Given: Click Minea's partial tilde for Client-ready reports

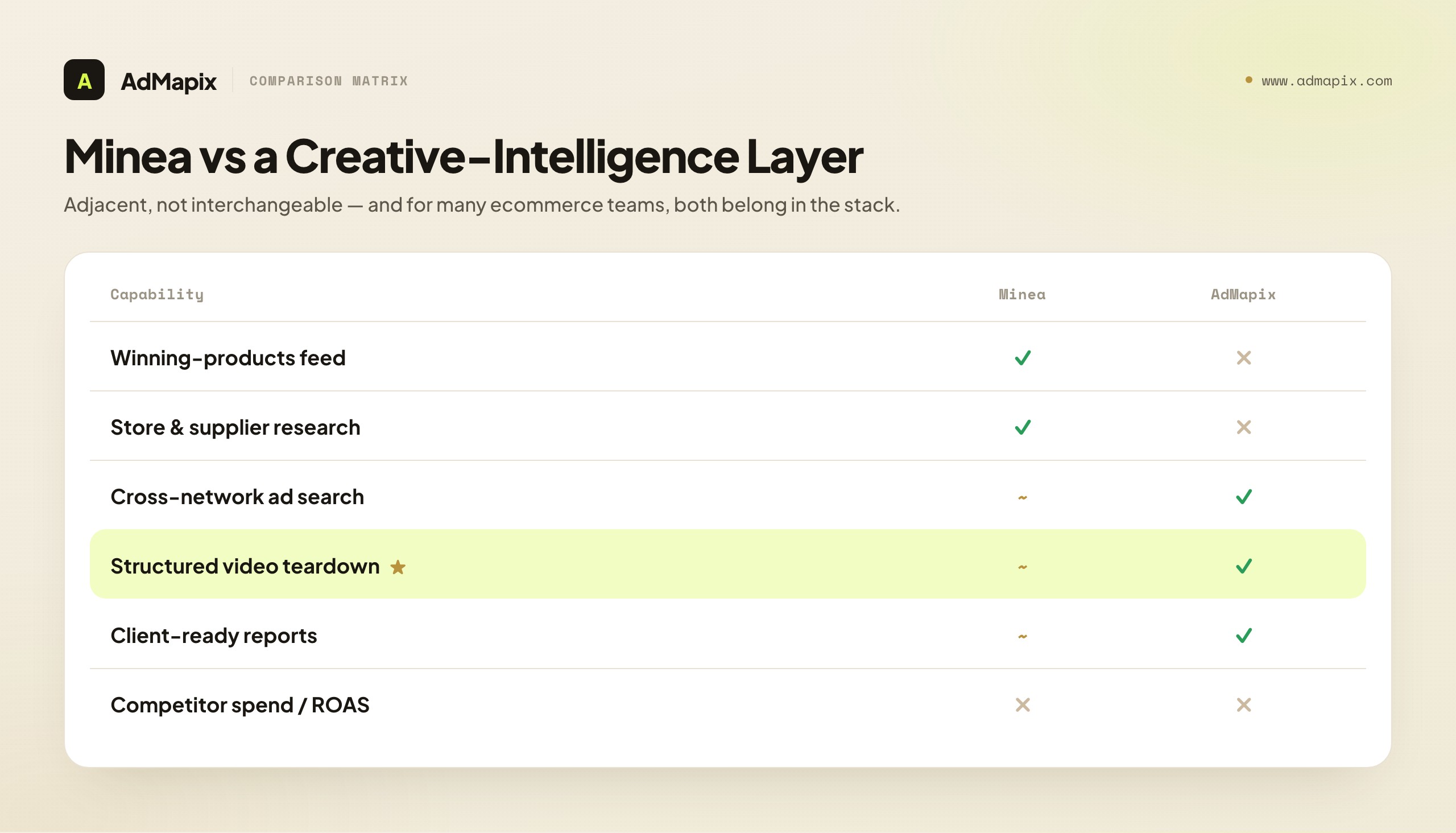Looking at the screenshot, I should [1023, 636].
